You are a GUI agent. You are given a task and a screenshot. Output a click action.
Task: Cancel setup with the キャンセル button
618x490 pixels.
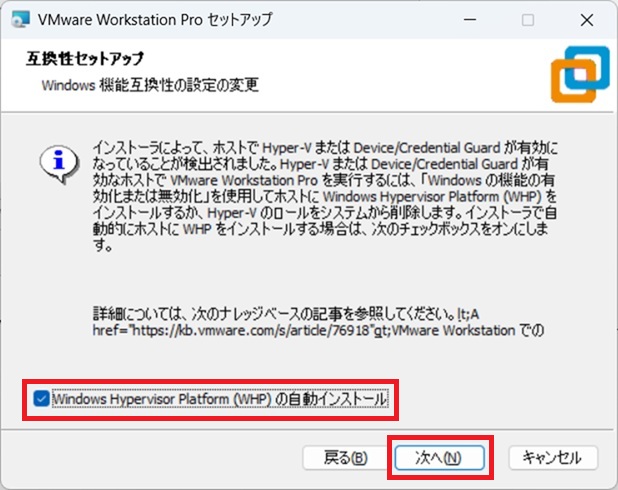(553, 458)
